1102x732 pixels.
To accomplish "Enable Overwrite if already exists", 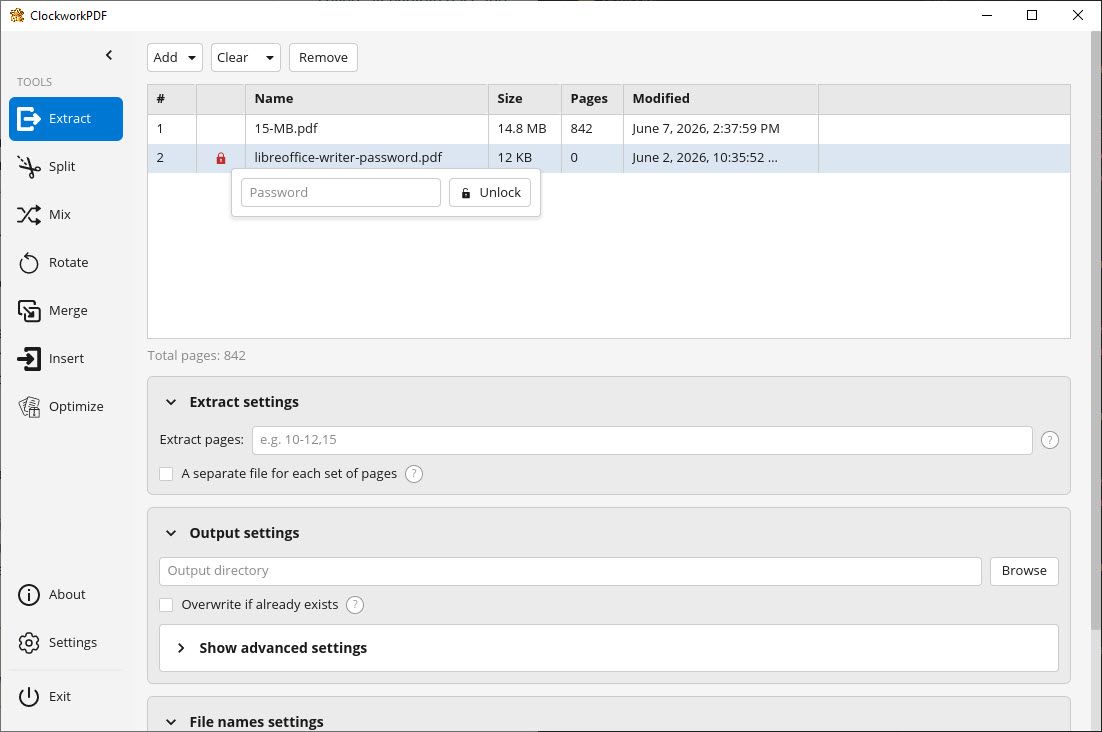I will [x=166, y=605].
